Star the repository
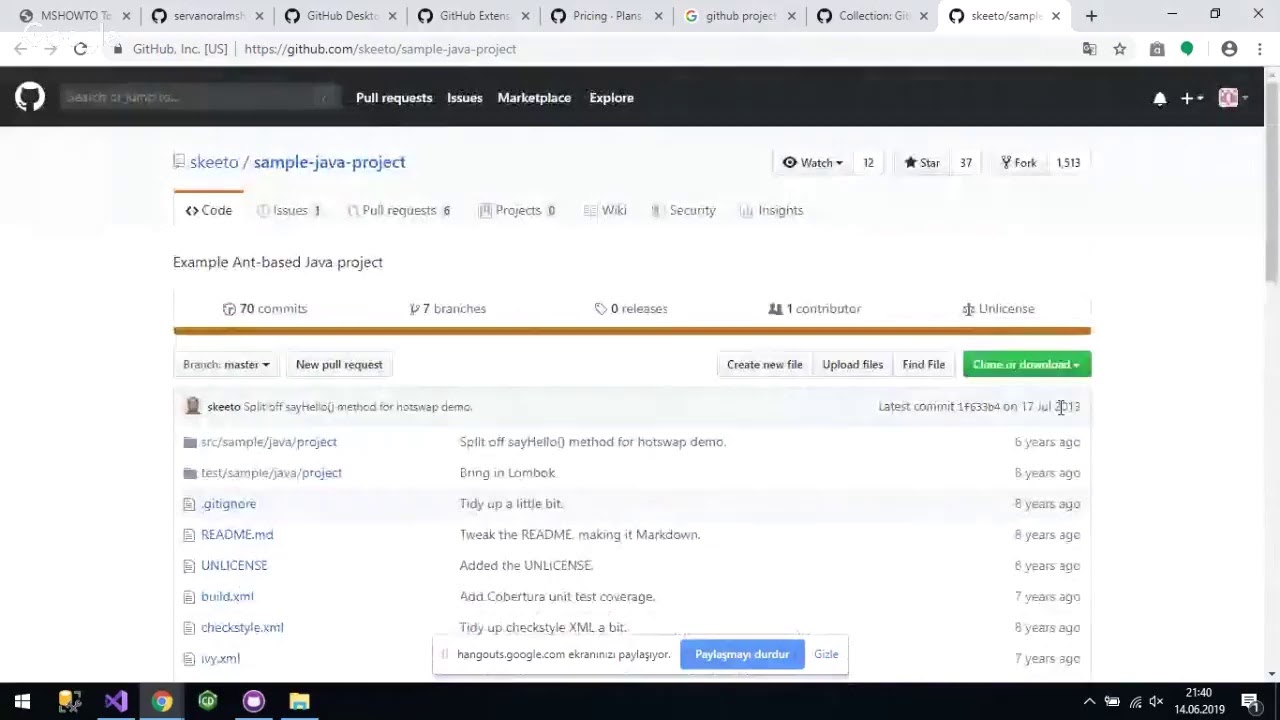 pos(922,163)
